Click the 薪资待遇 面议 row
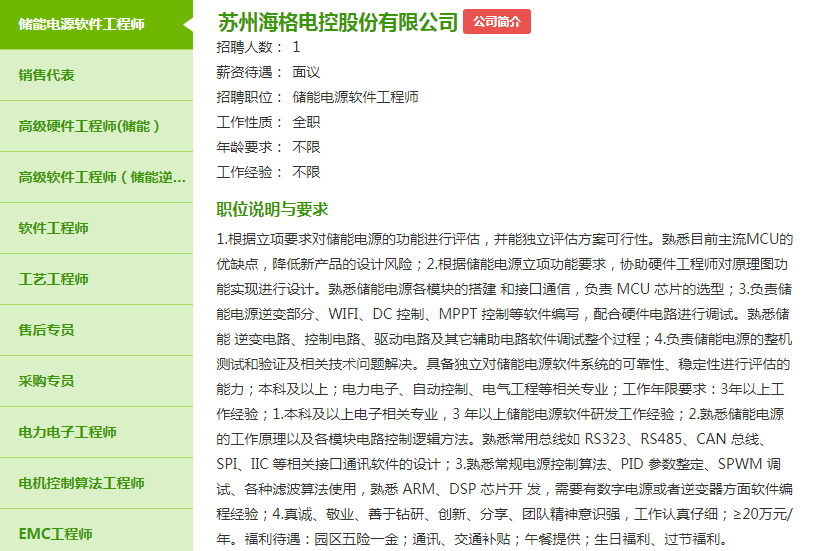The width and height of the screenshot is (830, 551). point(268,72)
